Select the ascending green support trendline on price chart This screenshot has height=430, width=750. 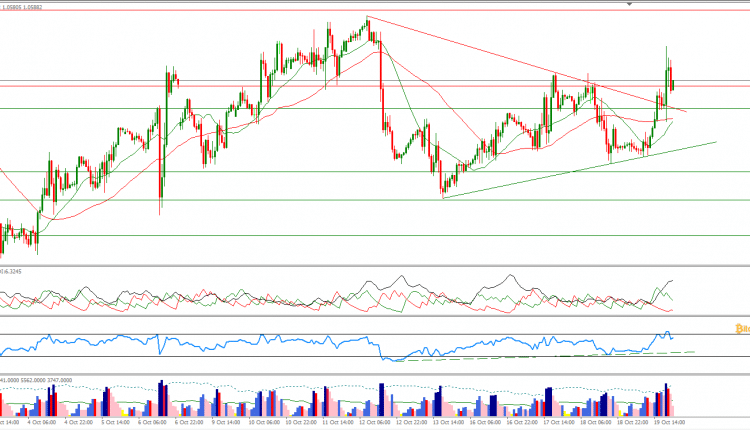coord(579,170)
